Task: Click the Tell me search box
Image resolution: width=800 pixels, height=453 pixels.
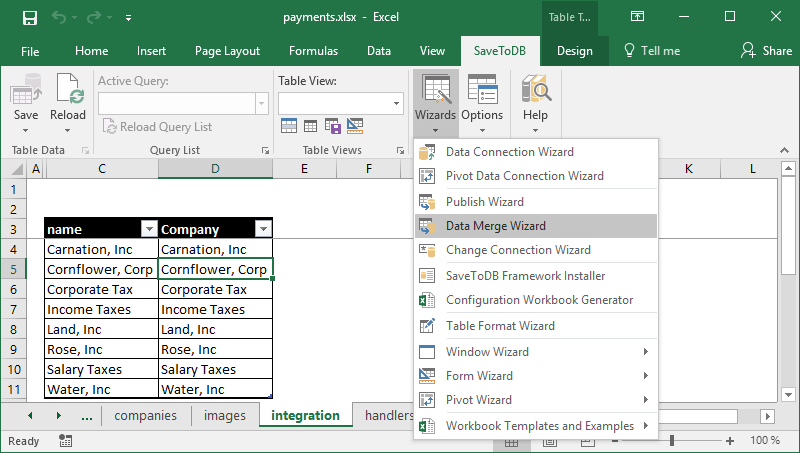Action: 652,51
